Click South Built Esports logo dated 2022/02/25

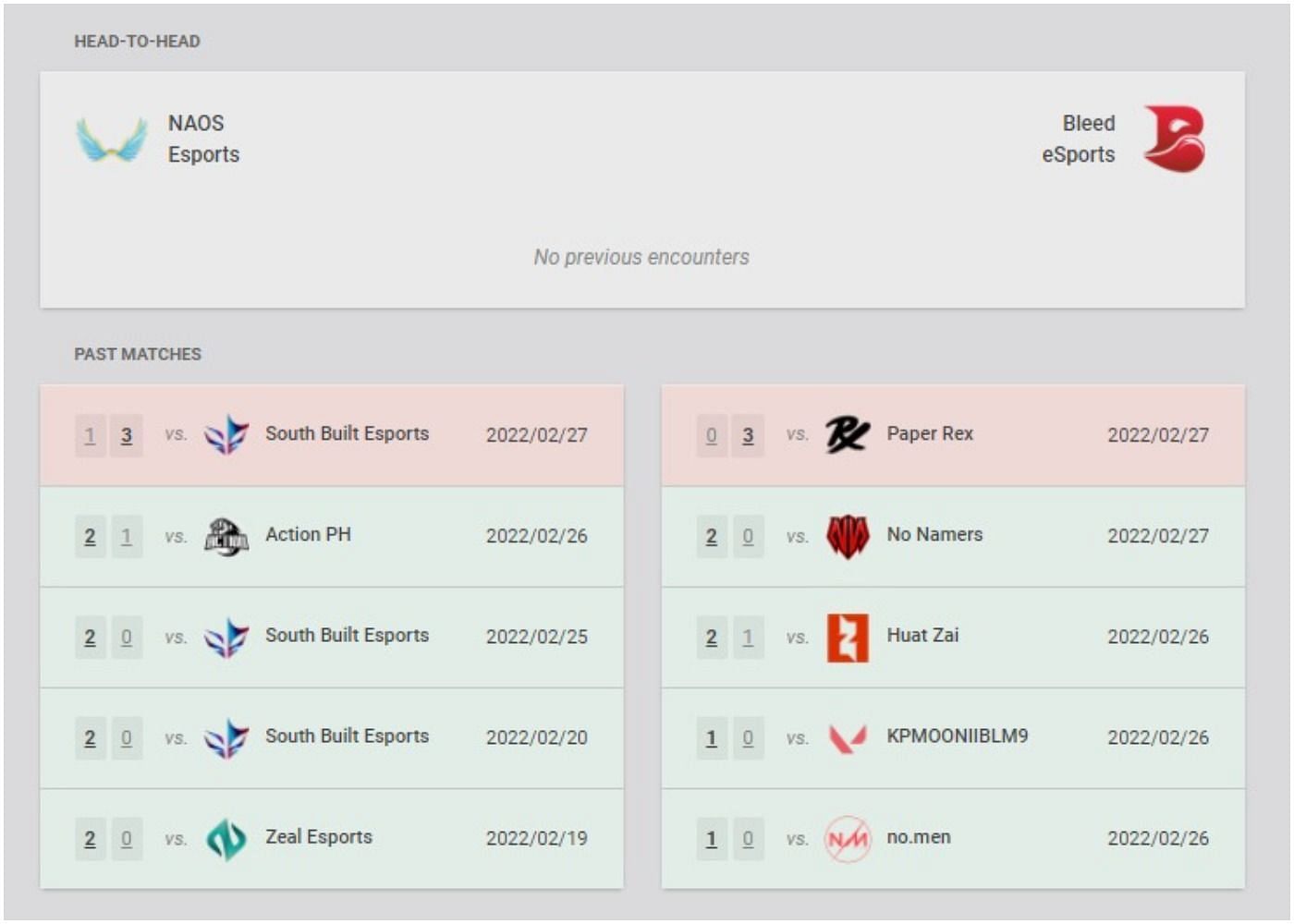click(226, 637)
